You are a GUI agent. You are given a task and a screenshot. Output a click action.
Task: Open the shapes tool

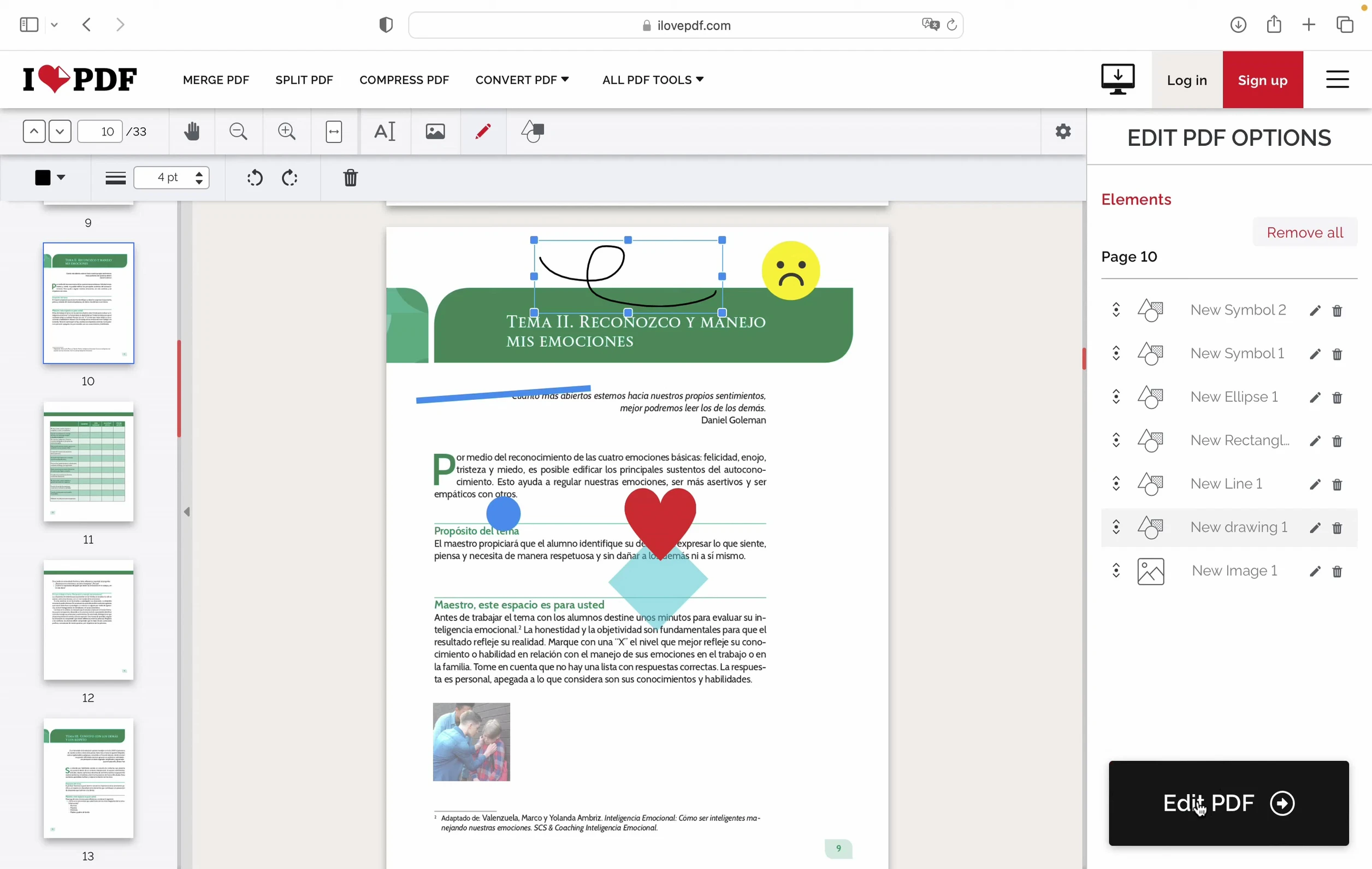533,132
